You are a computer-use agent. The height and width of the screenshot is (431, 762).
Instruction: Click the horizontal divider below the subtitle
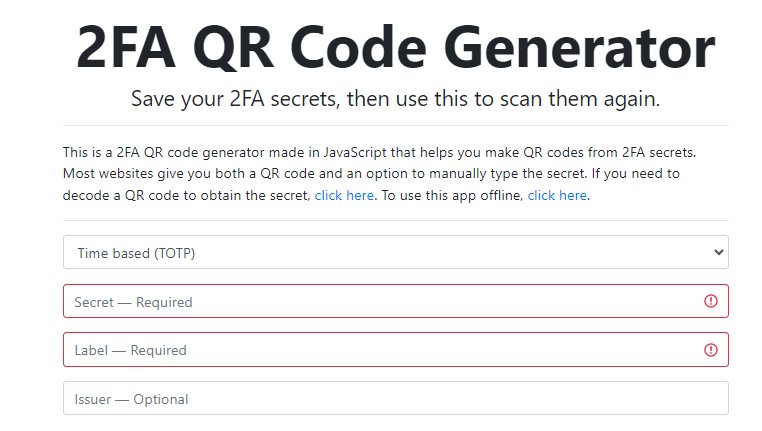395,125
